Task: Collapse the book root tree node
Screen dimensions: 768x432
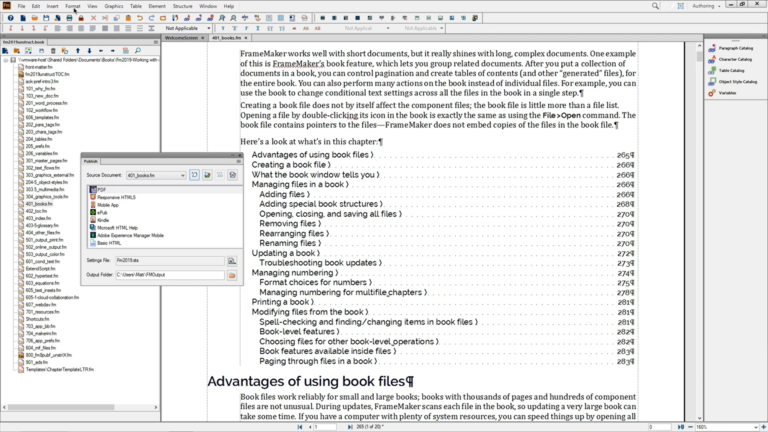Action: pos(6,60)
